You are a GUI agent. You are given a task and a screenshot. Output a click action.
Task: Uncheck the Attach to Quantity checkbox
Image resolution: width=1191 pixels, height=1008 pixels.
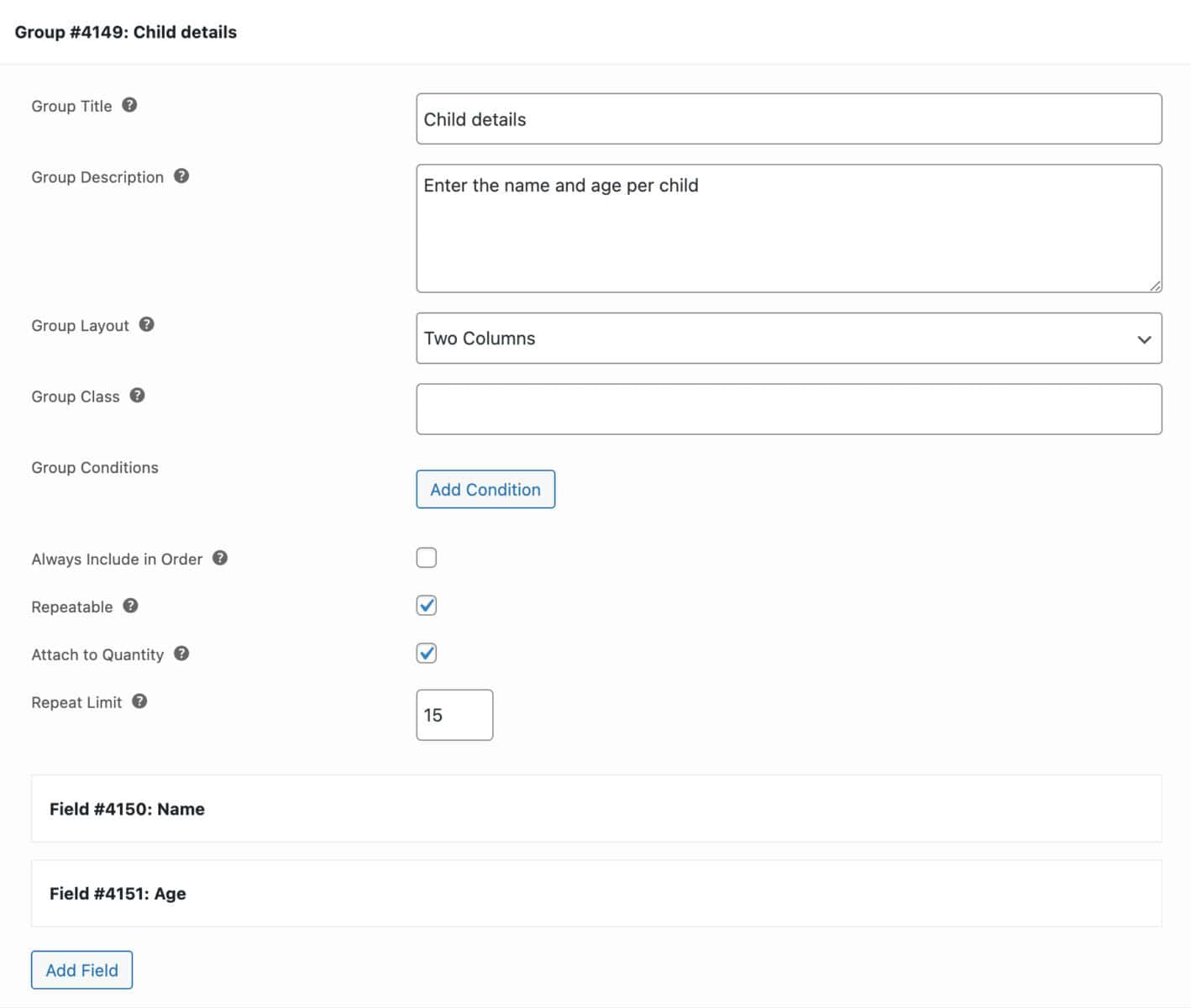click(427, 654)
